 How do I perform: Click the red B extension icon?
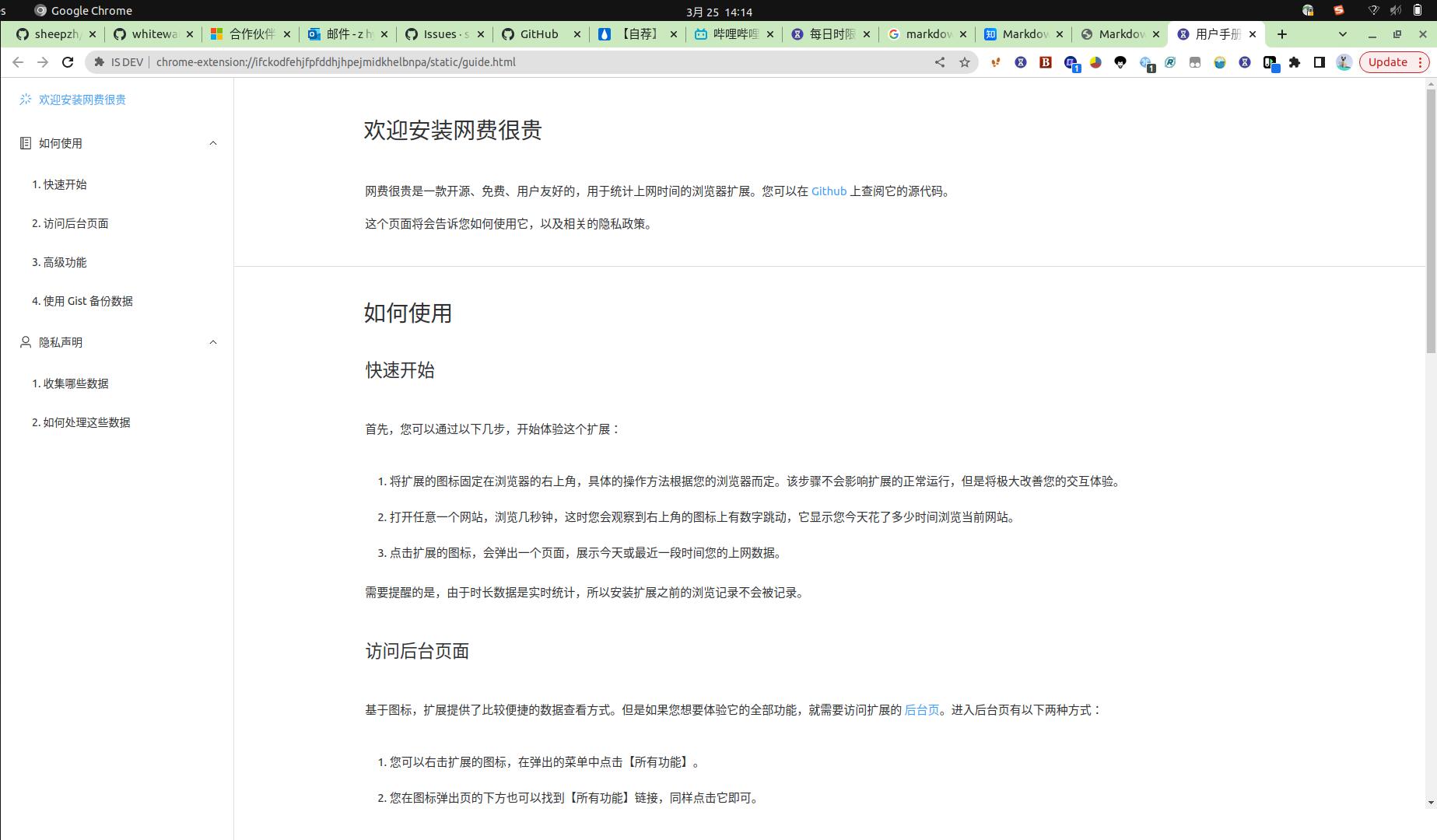[1046, 62]
